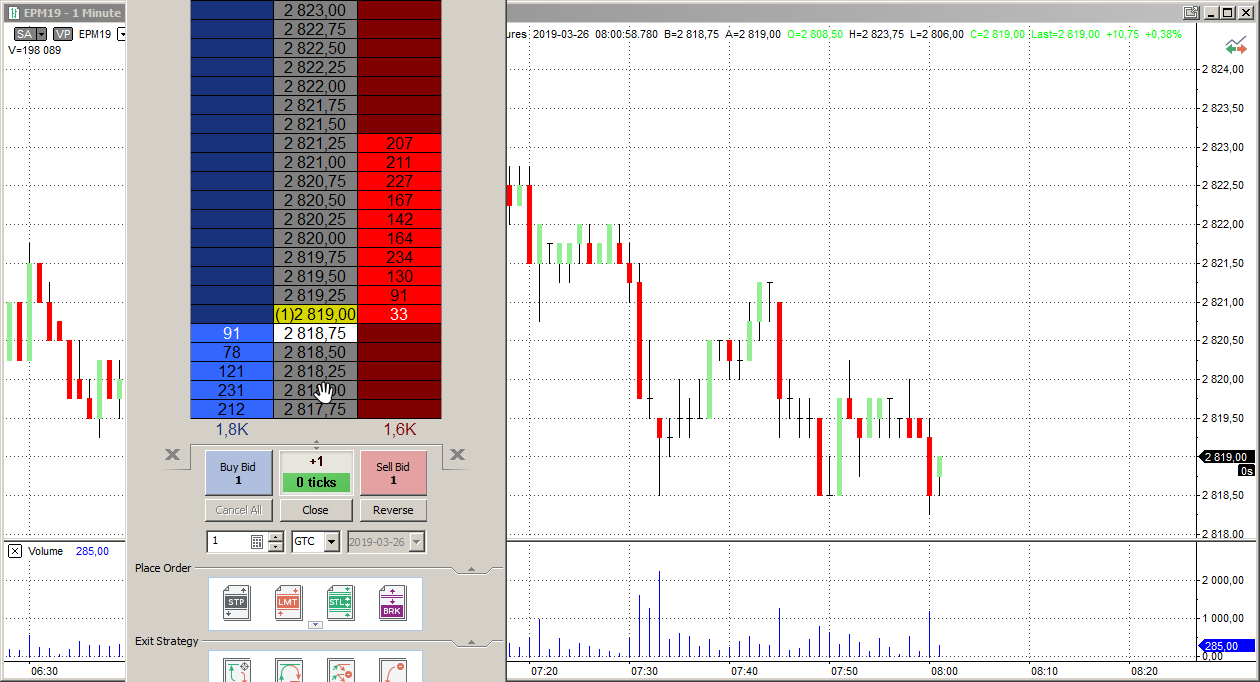Click the Cancel All button
1260x682 pixels.
point(238,510)
